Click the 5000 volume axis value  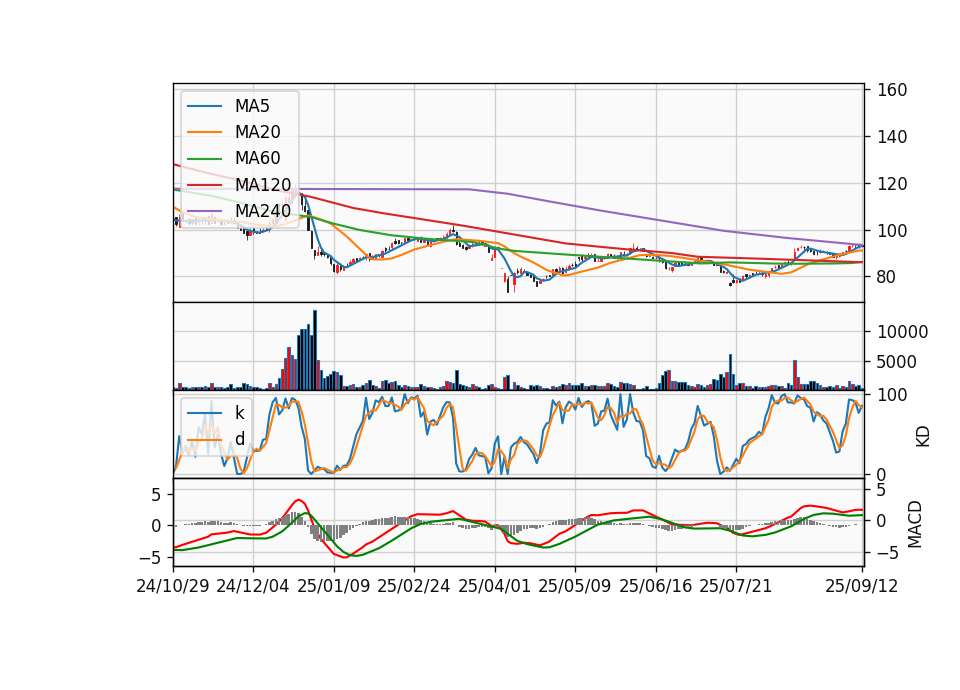coord(897,362)
